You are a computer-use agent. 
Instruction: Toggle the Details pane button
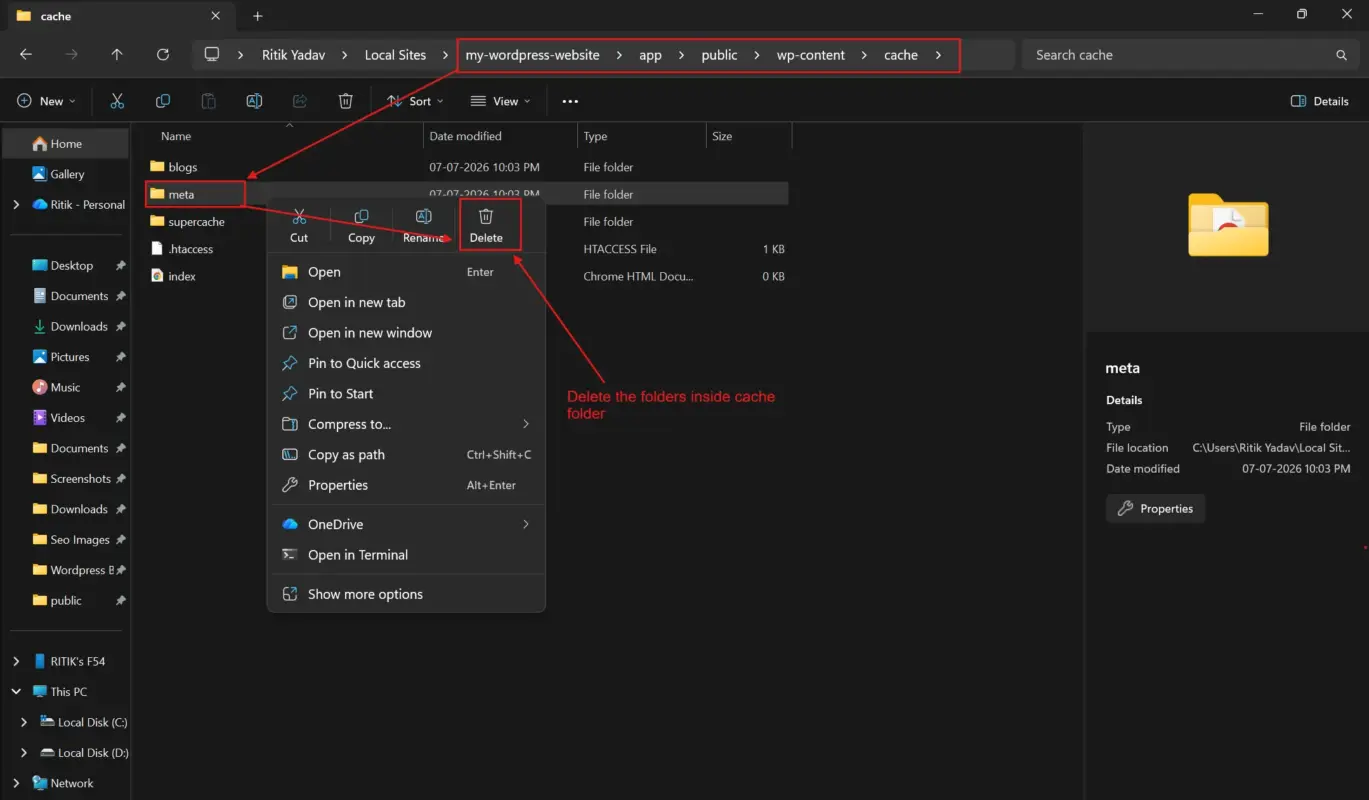coord(1320,101)
